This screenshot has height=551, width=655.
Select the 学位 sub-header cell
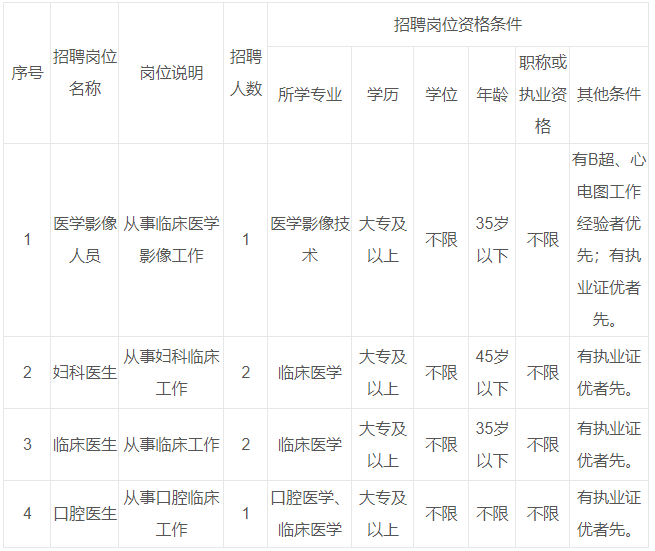pos(442,95)
